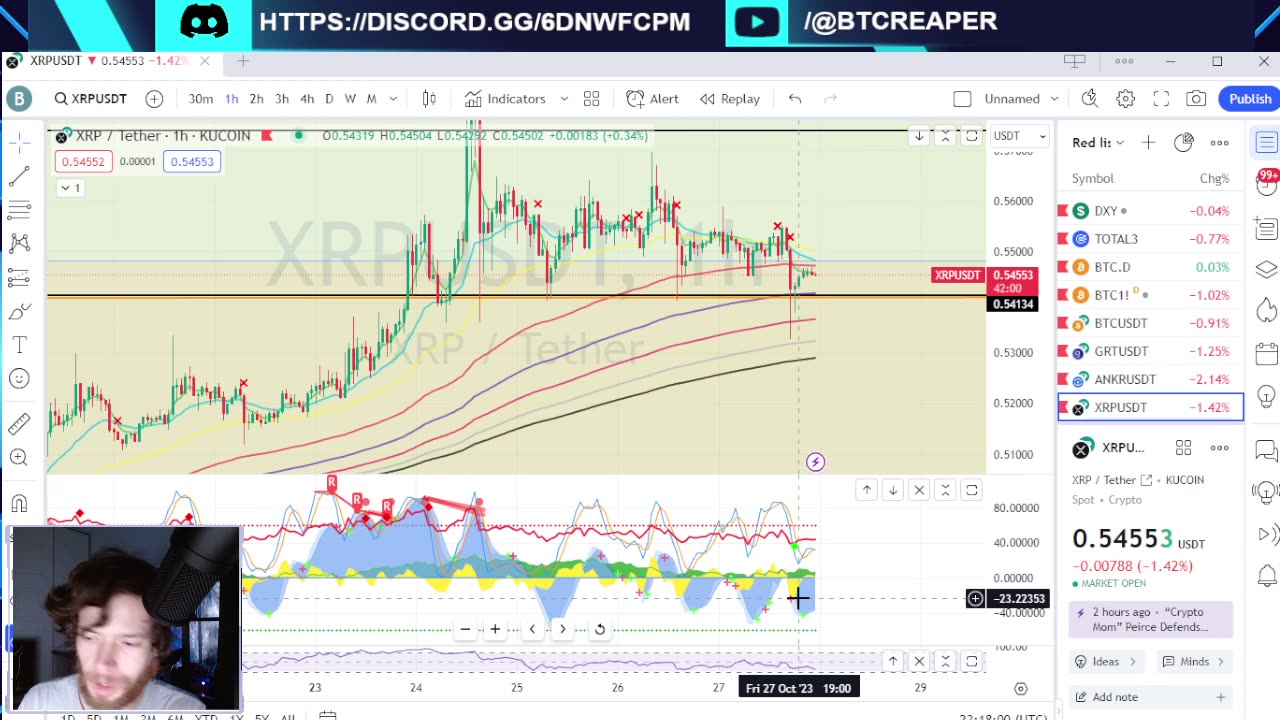Open the emoji icons tool
Image resolution: width=1280 pixels, height=720 pixels.
[x=19, y=378]
